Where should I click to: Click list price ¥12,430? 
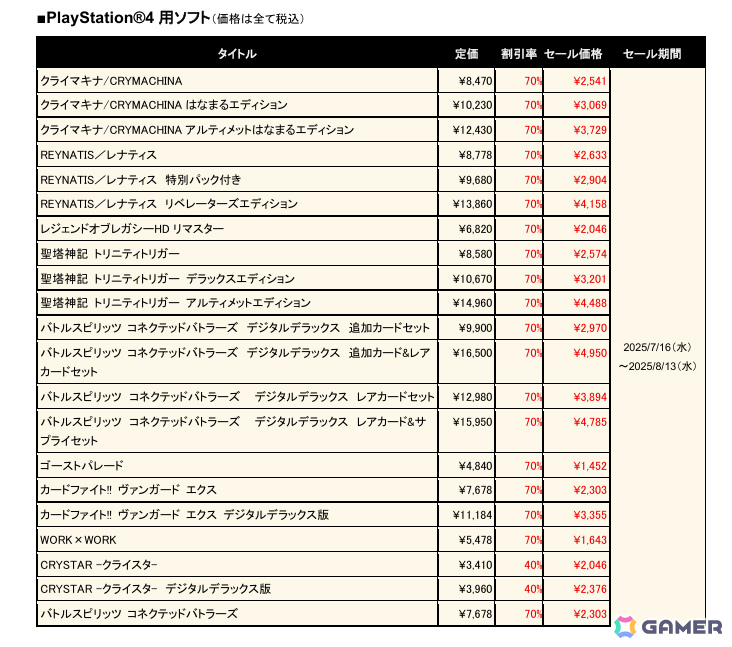point(472,130)
